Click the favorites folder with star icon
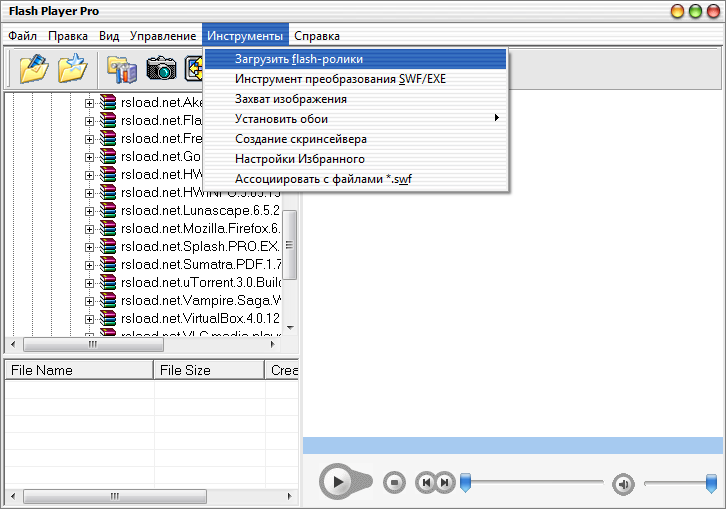 73,69
